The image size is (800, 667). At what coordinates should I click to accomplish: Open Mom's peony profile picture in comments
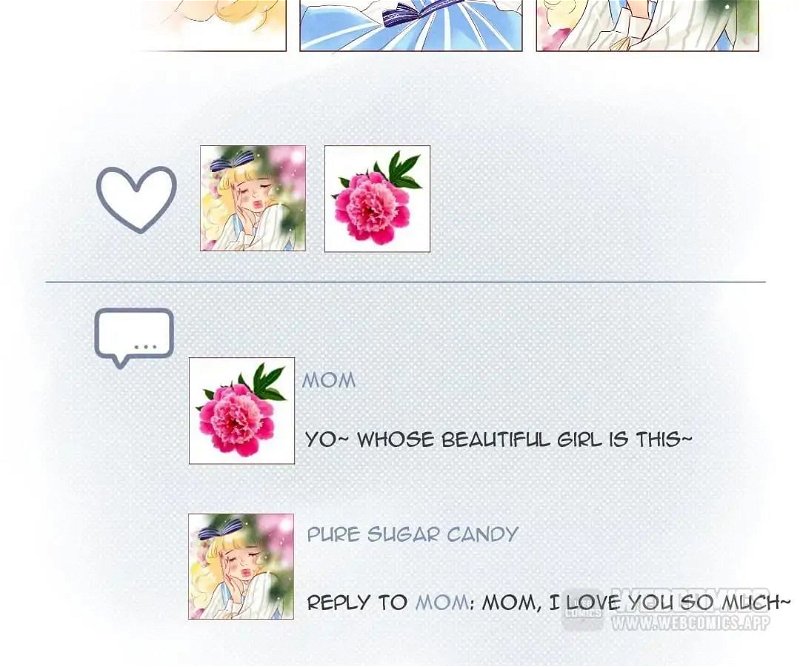242,410
